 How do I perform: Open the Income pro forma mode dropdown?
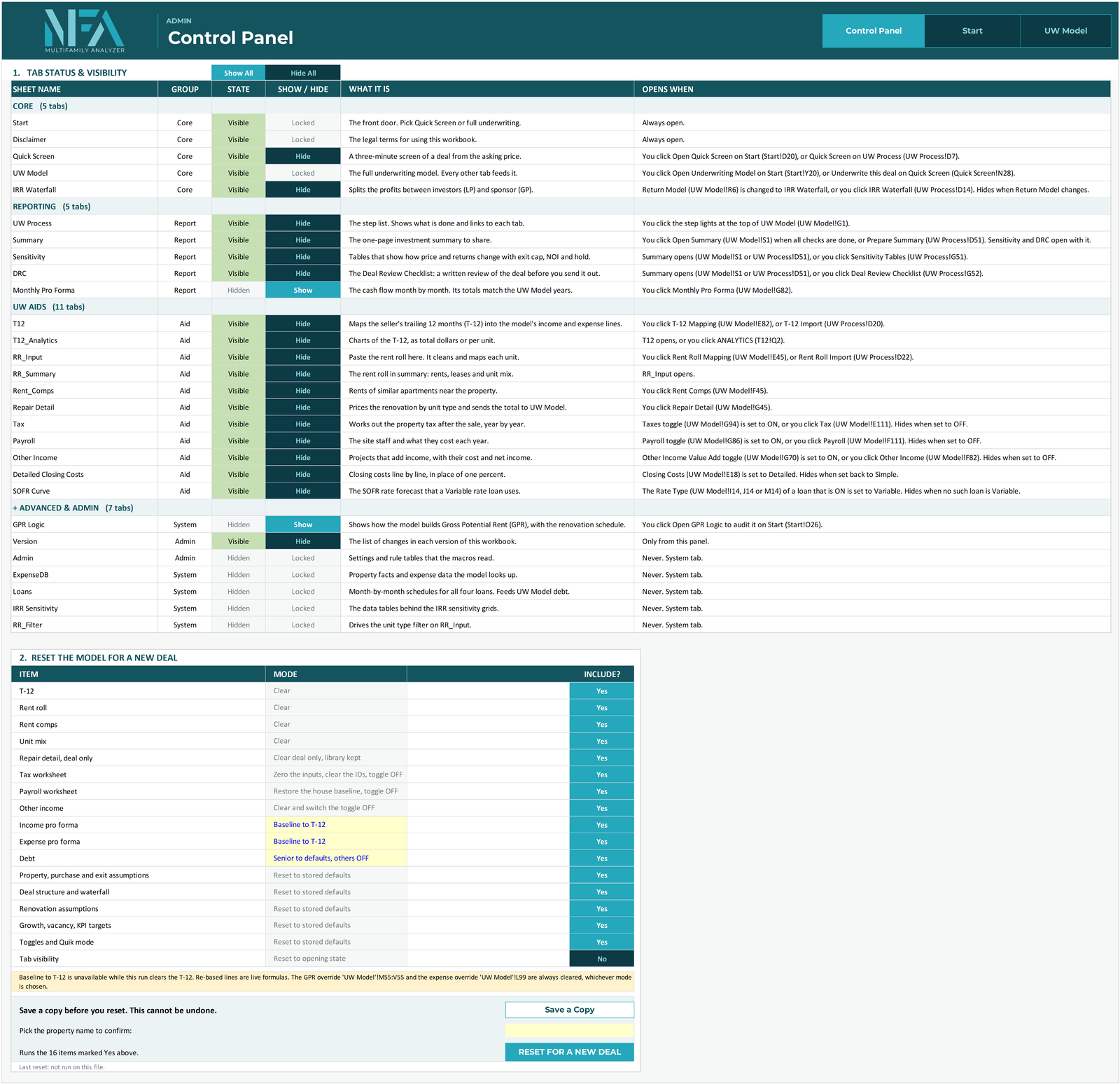click(336, 825)
